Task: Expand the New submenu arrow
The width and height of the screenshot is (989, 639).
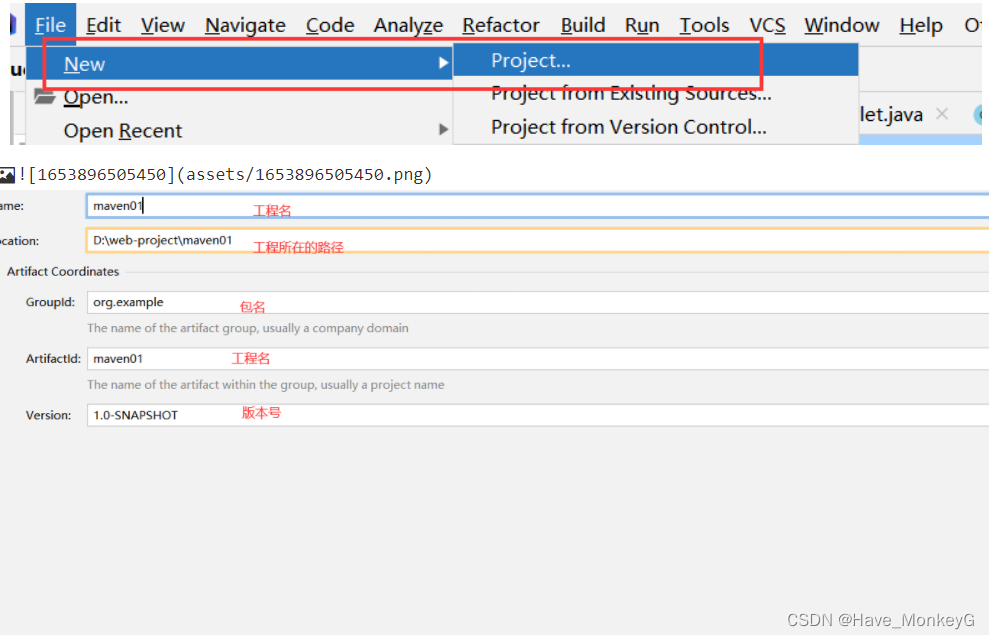Action: [443, 63]
